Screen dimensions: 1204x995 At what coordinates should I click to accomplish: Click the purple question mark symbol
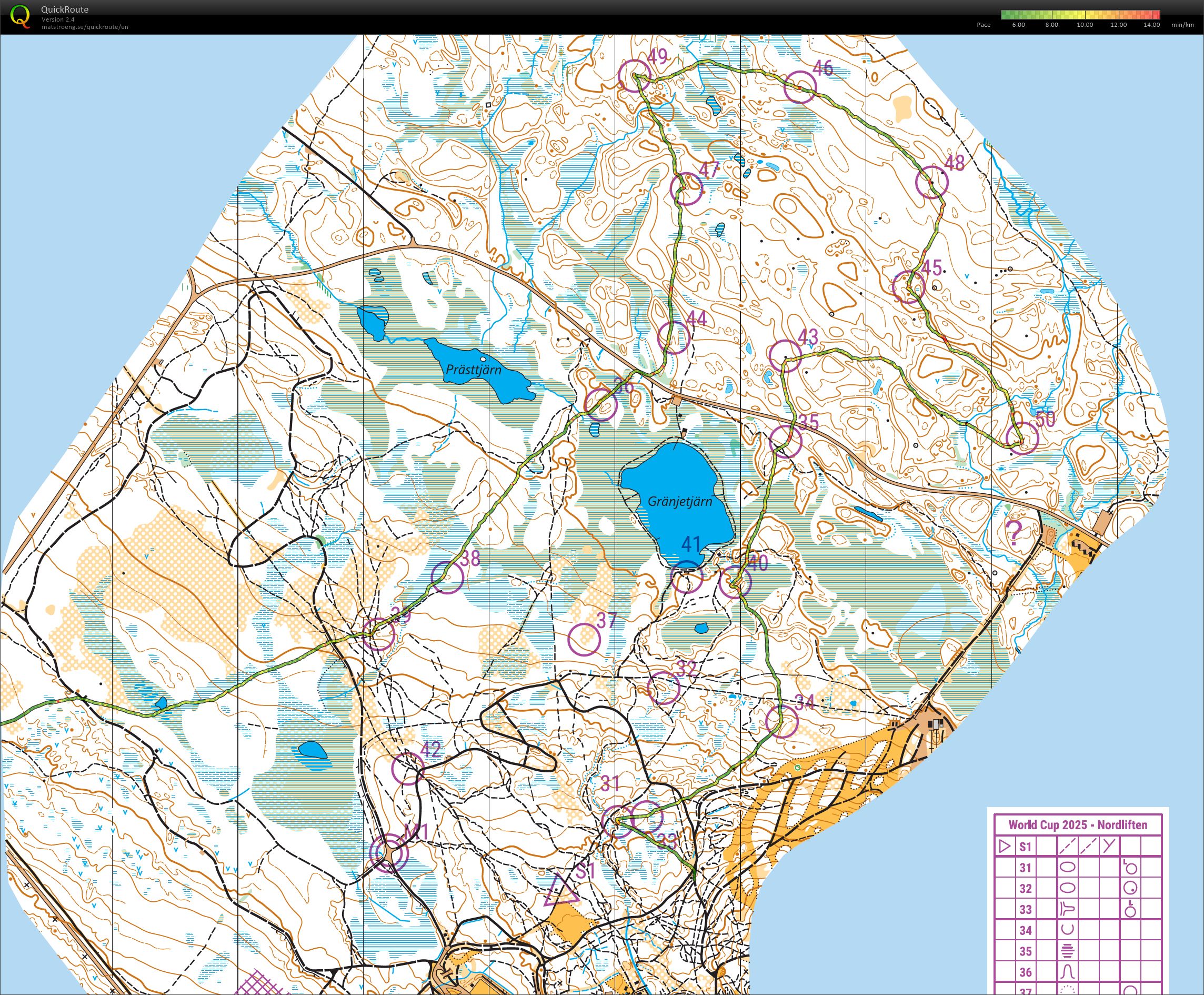click(x=1014, y=533)
